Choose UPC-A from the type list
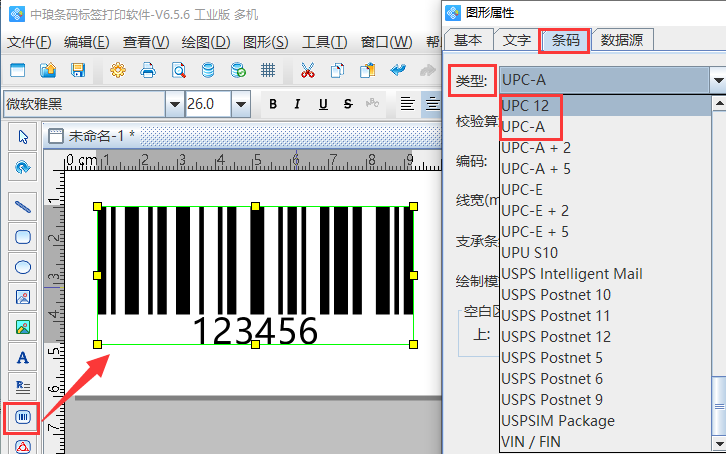The height and width of the screenshot is (454, 726). point(606,126)
